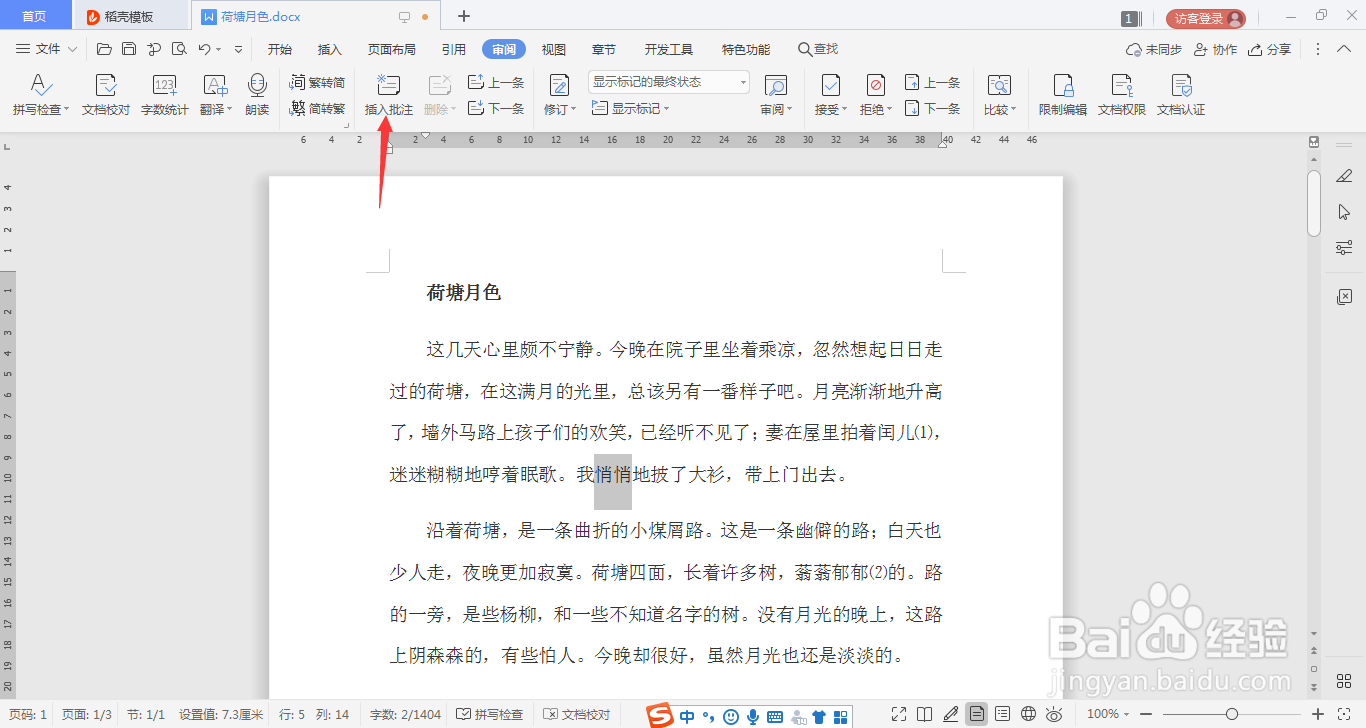The image size is (1366, 728).
Task: Open the File (文件) menu
Action: pos(47,49)
